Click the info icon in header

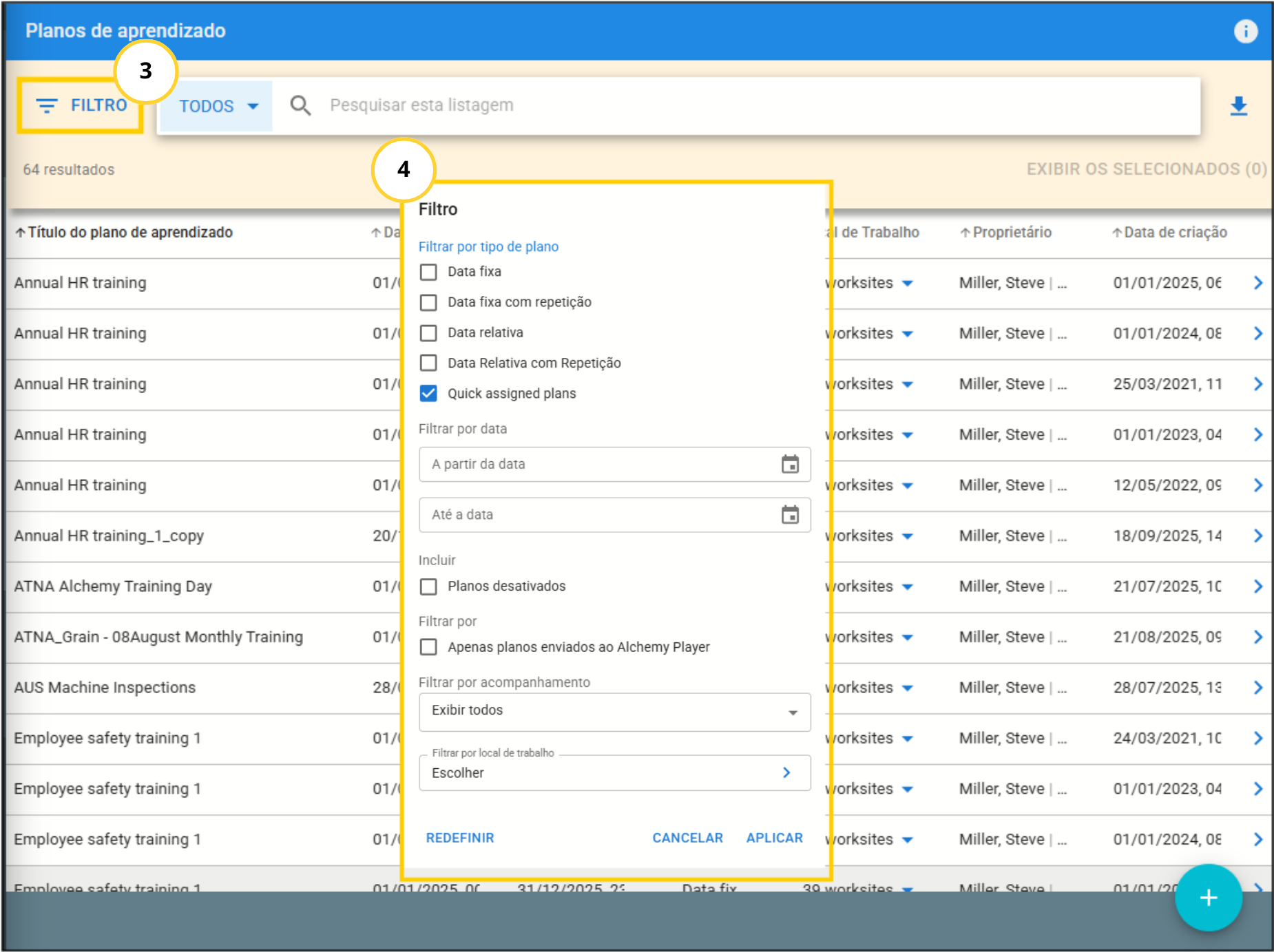(1245, 31)
